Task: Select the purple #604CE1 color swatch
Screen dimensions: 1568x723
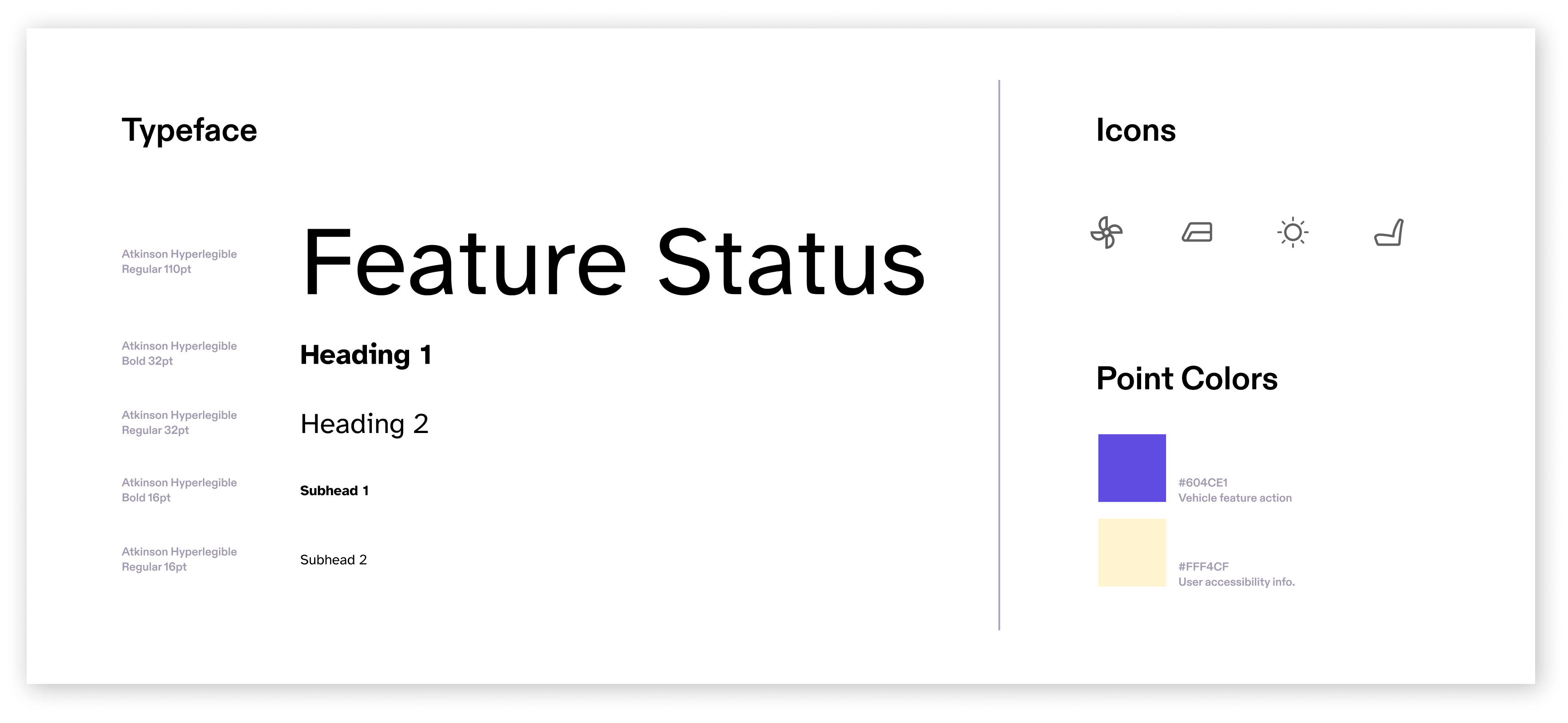Action: coord(1131,467)
